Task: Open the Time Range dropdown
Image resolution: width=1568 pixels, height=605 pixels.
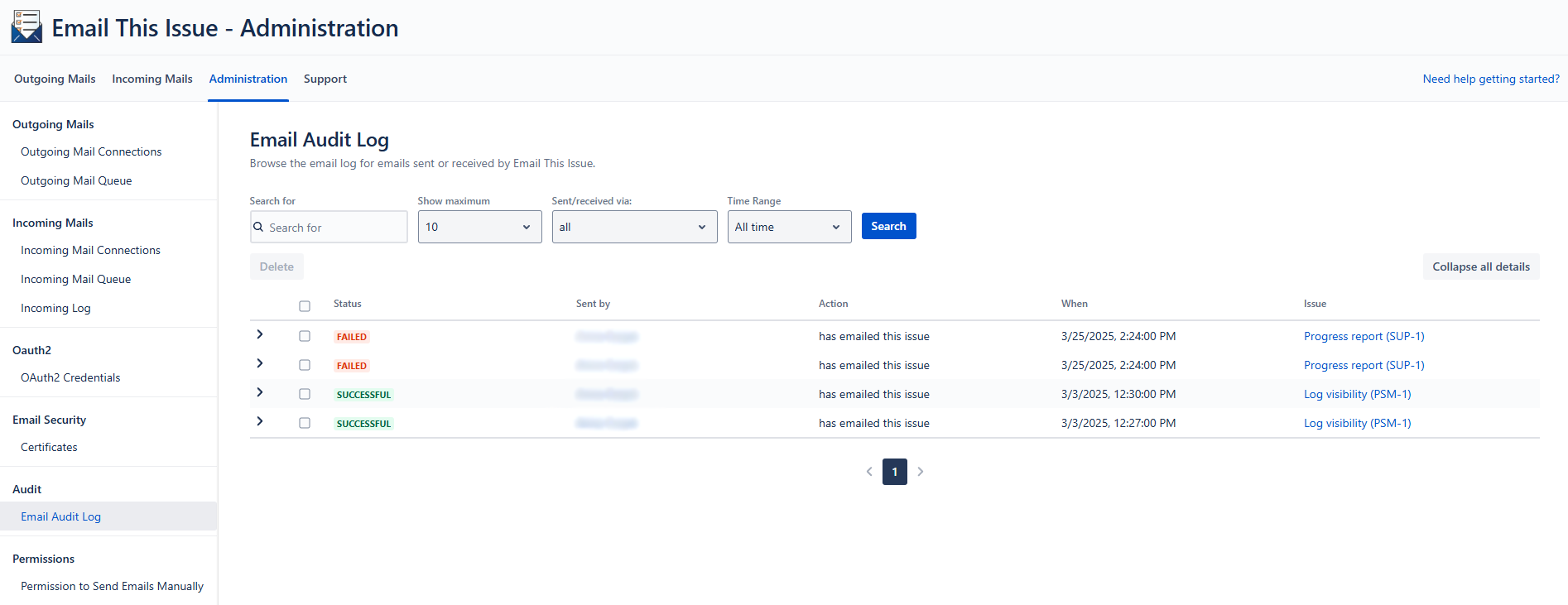Action: click(x=789, y=227)
